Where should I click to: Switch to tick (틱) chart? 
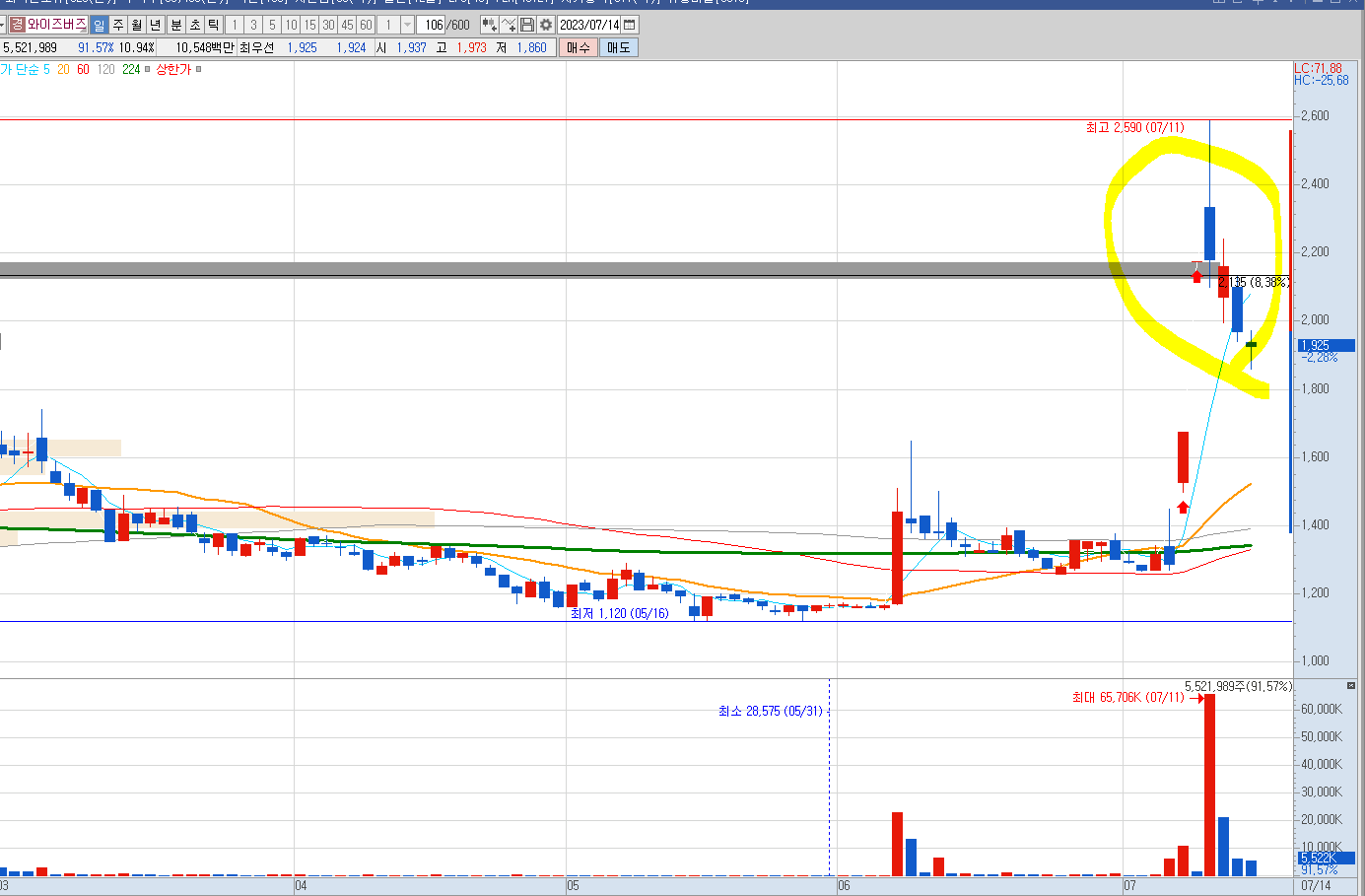coord(214,25)
